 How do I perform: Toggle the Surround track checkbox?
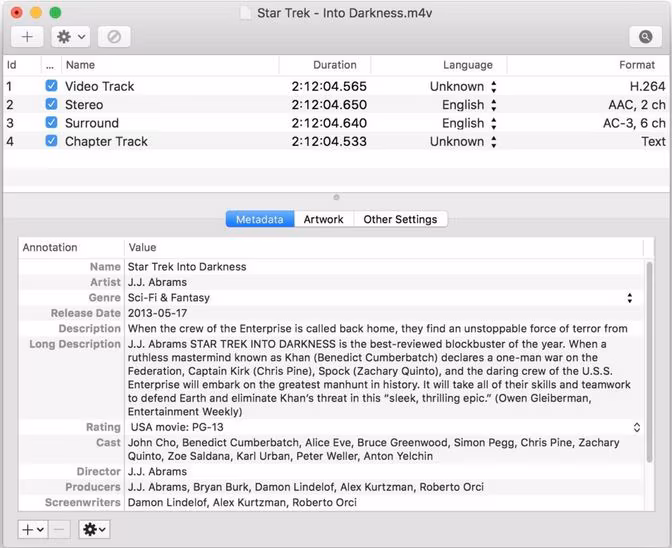51,123
